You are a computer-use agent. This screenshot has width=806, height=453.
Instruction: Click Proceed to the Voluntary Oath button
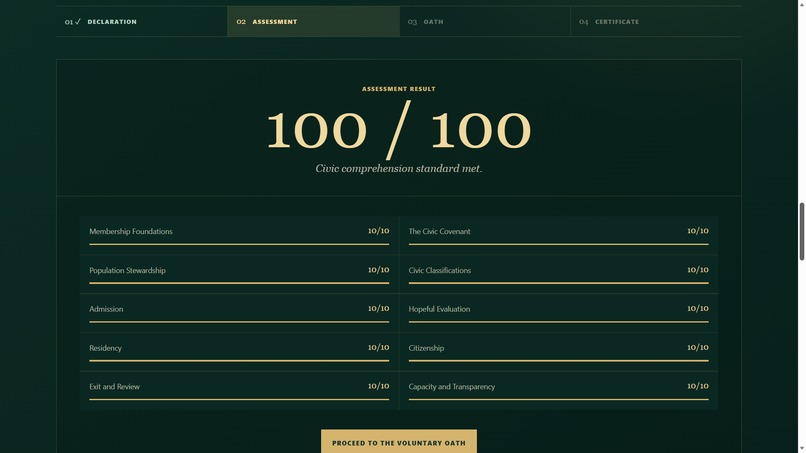pos(399,442)
